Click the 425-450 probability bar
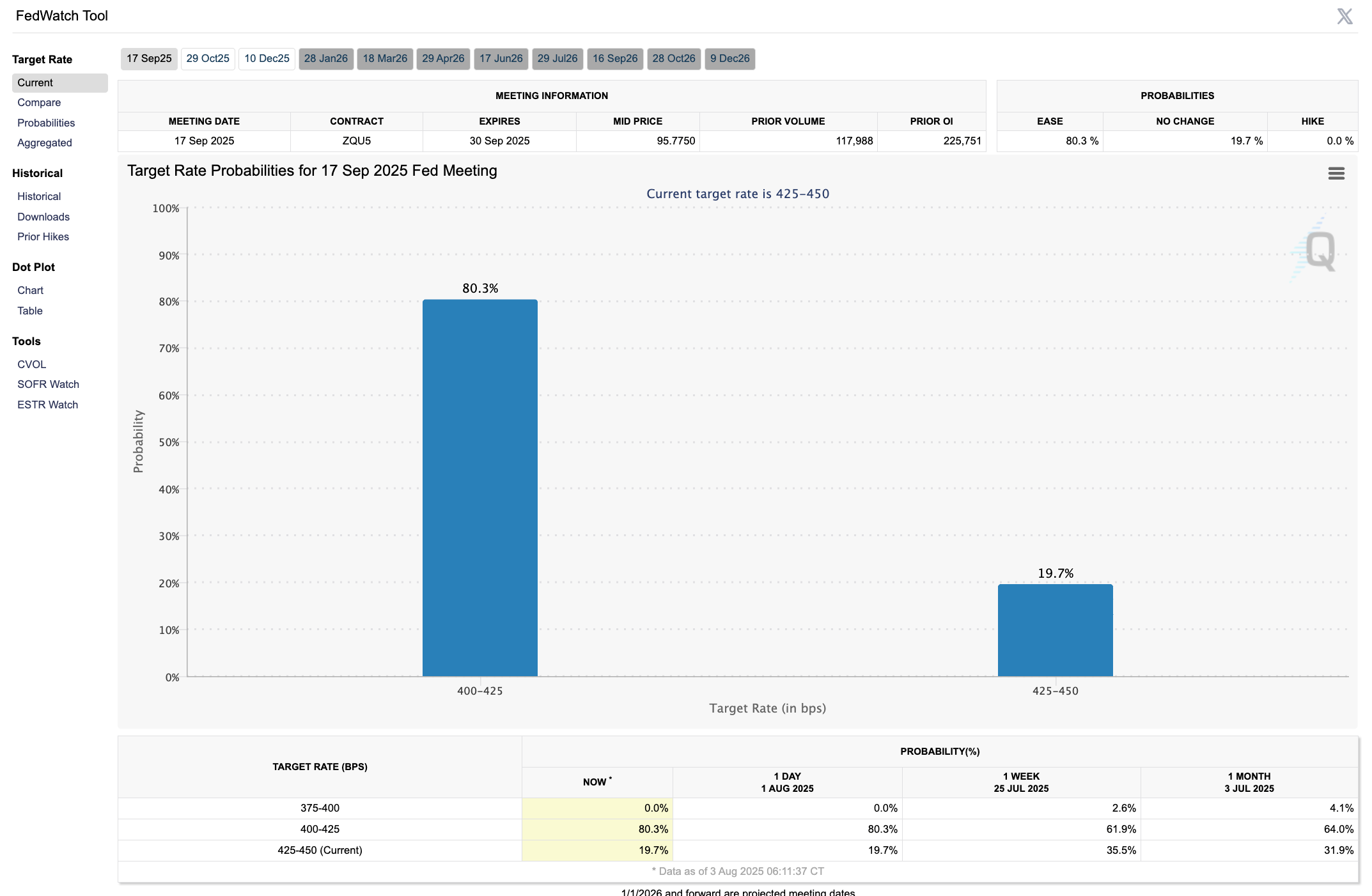This screenshot has height=896, width=1372. point(1055,630)
